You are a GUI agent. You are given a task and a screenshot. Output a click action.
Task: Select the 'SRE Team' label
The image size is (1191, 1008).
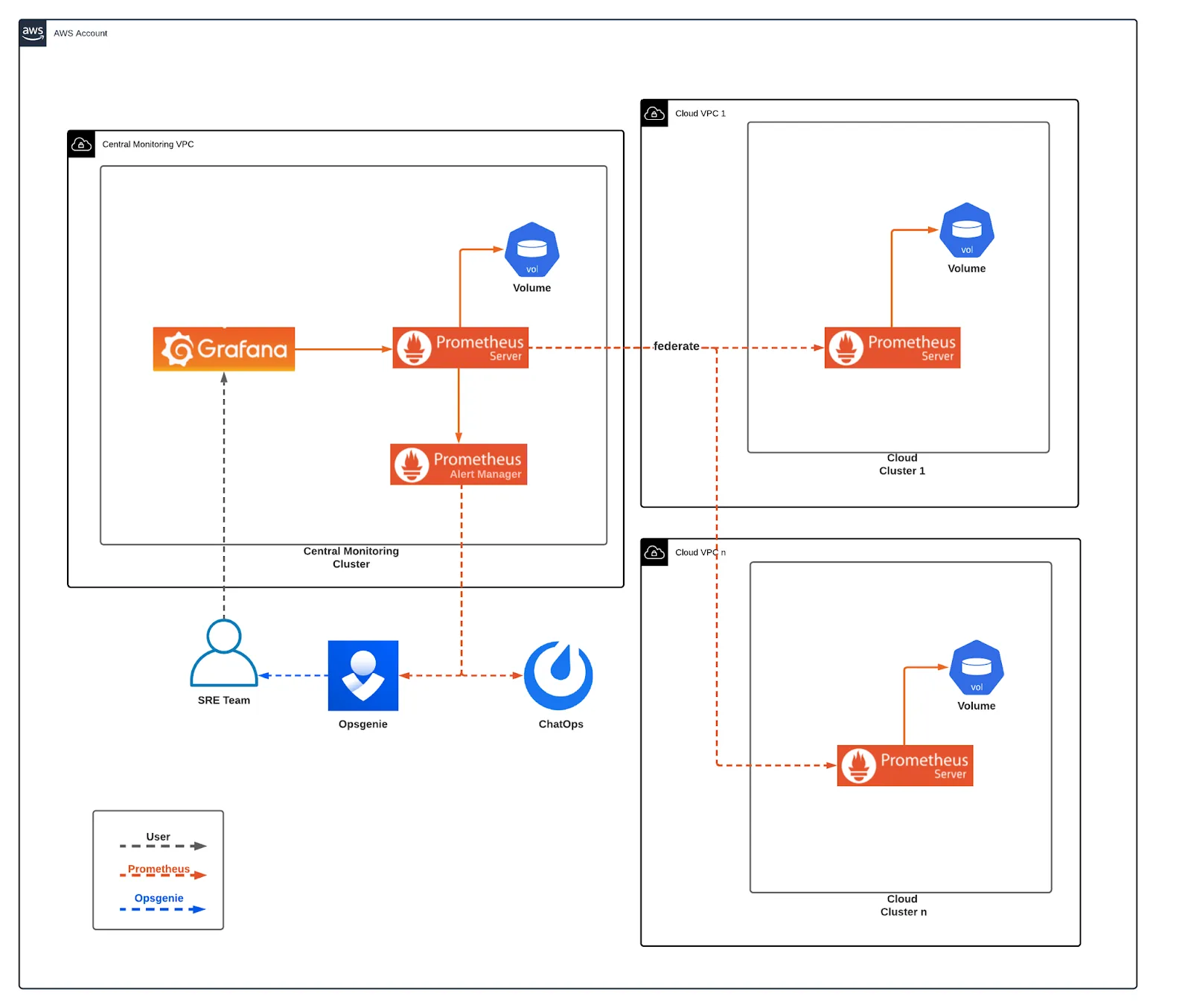pyautogui.click(x=224, y=701)
